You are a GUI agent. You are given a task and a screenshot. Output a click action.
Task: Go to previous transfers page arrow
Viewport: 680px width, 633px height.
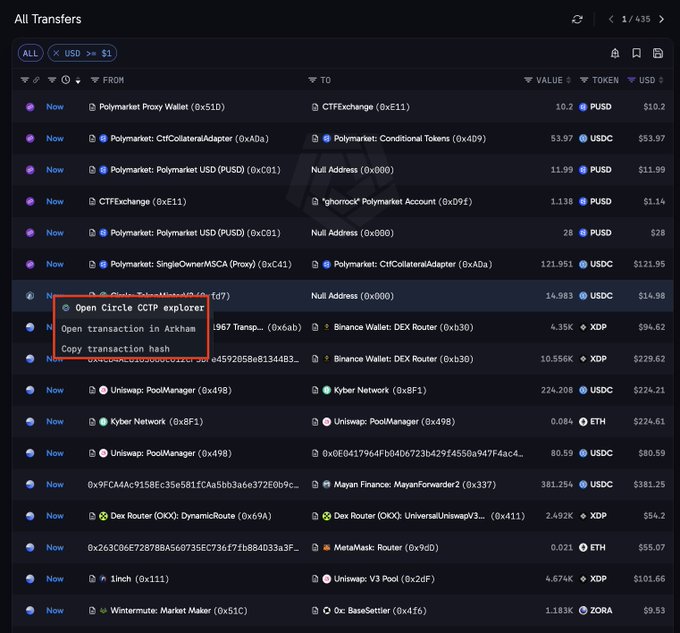pyautogui.click(x=611, y=20)
